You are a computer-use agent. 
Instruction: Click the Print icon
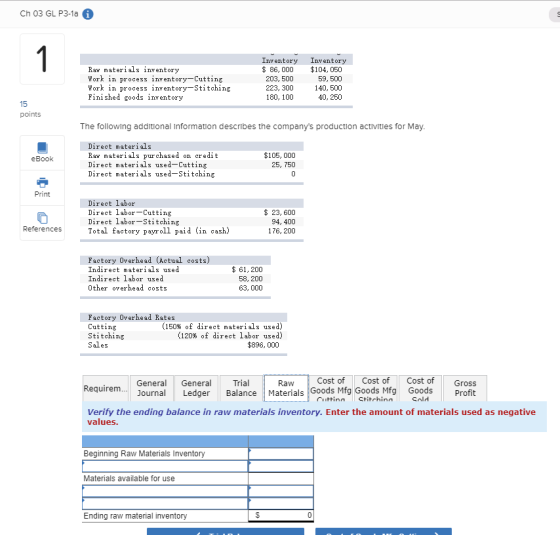pyautogui.click(x=42, y=188)
